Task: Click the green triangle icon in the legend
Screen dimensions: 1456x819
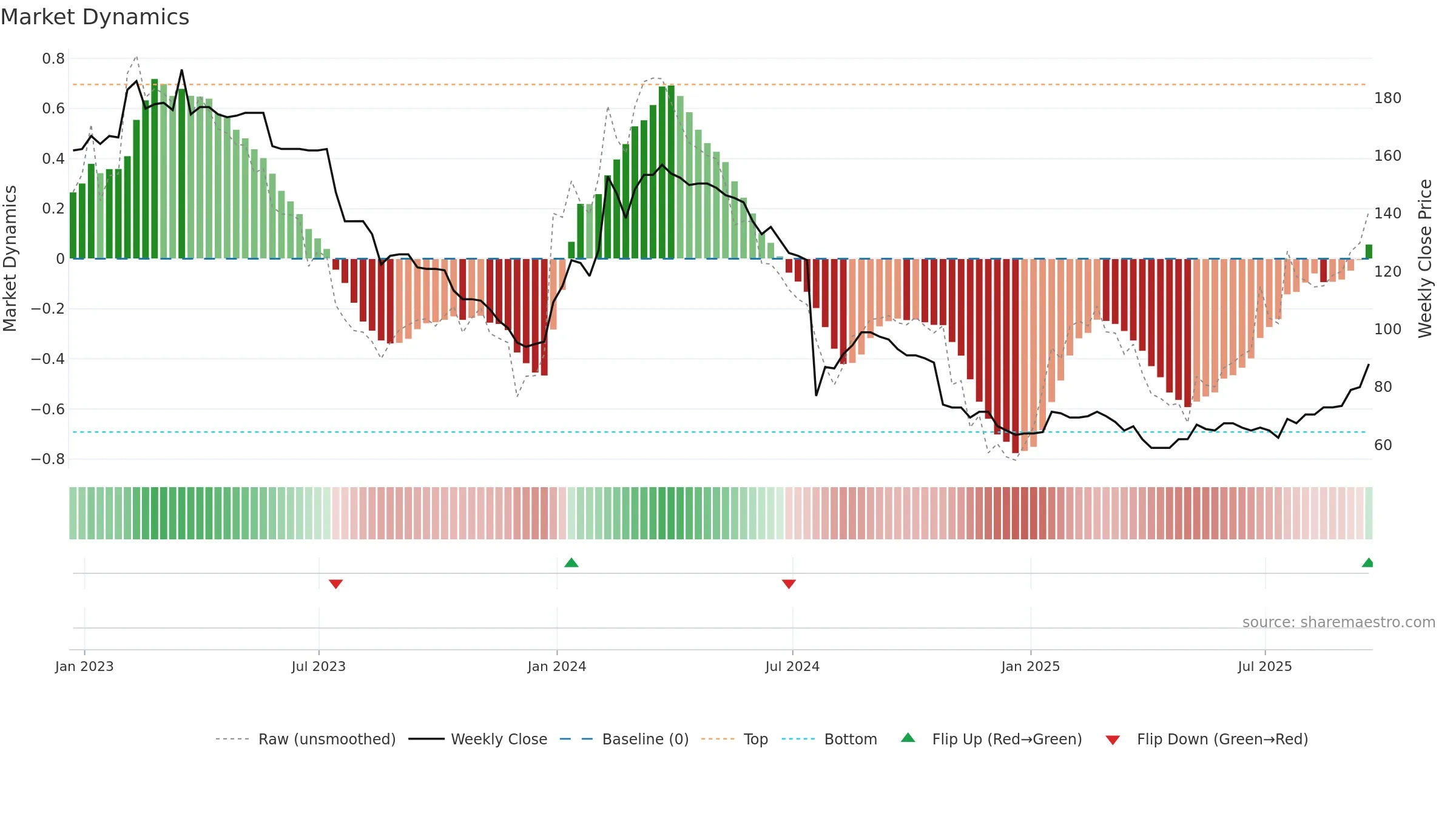Action: pos(908,738)
